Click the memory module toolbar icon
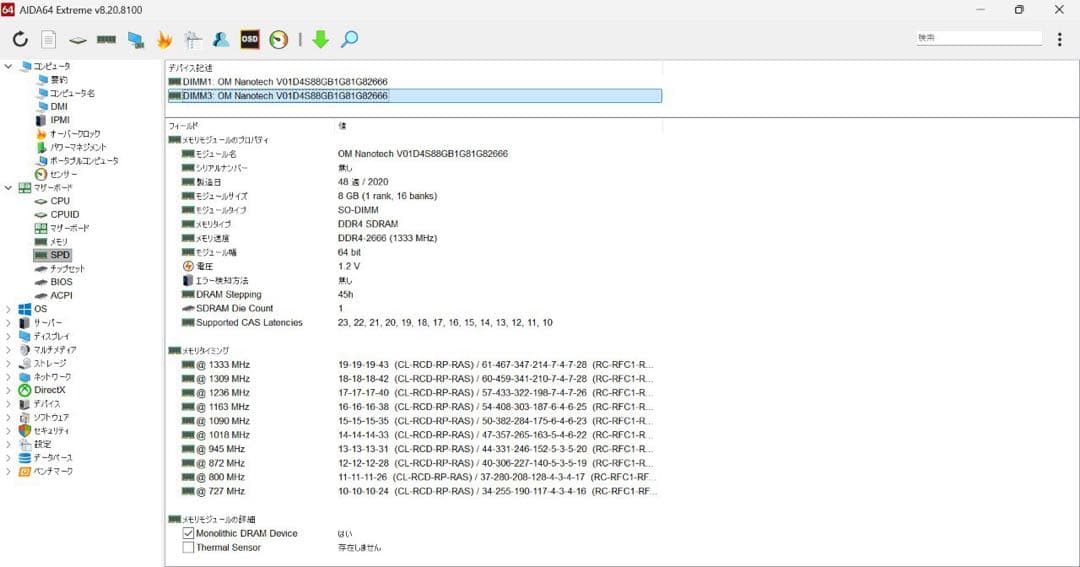The height and width of the screenshot is (567, 1080). [106, 40]
